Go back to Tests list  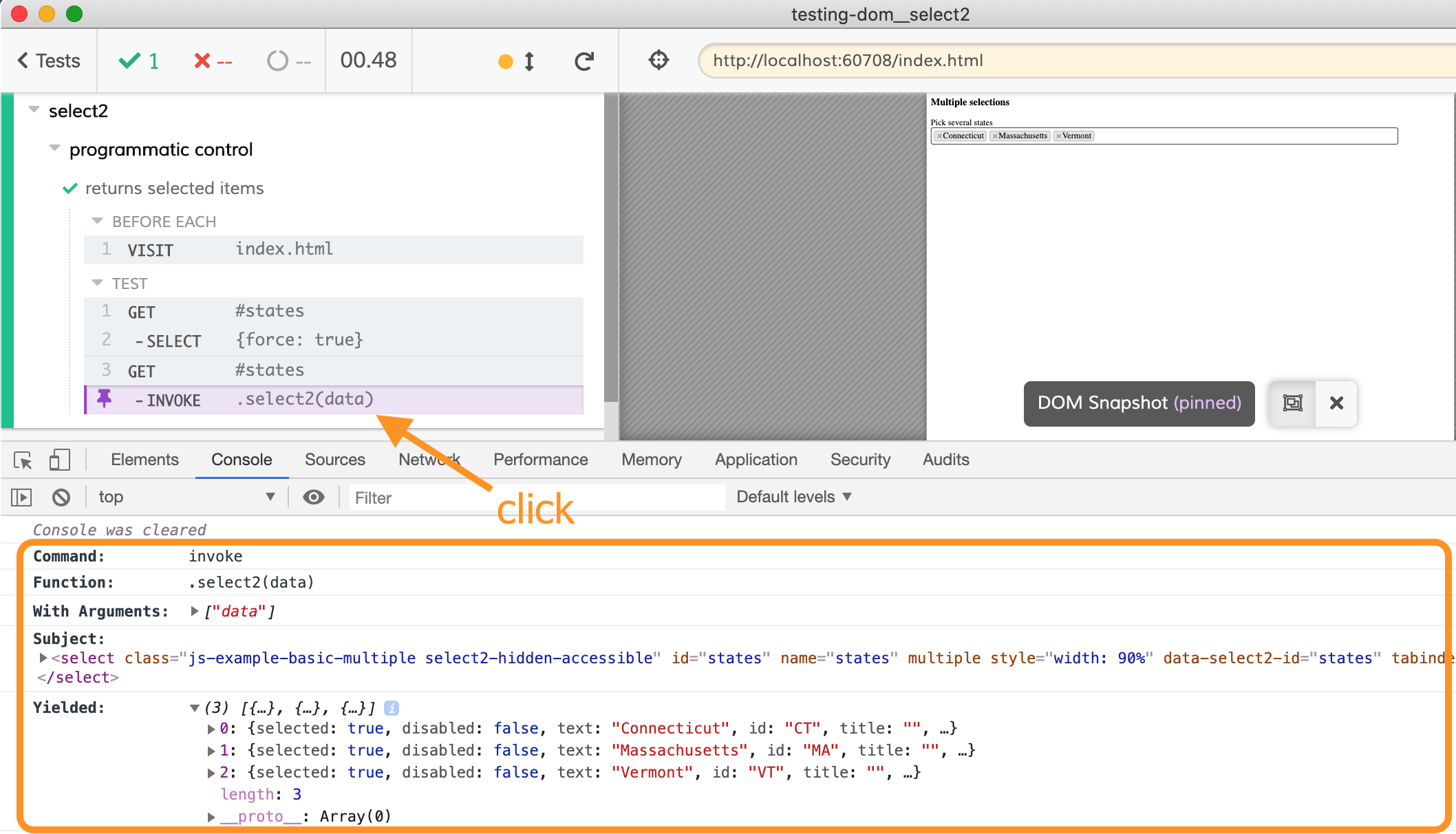pos(48,61)
